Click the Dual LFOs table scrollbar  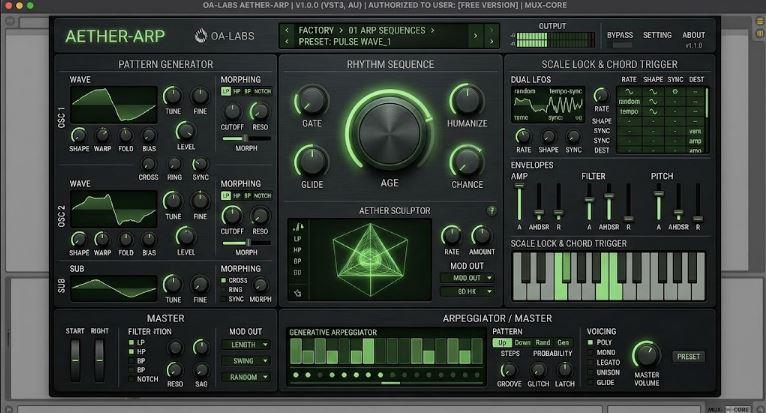707,102
